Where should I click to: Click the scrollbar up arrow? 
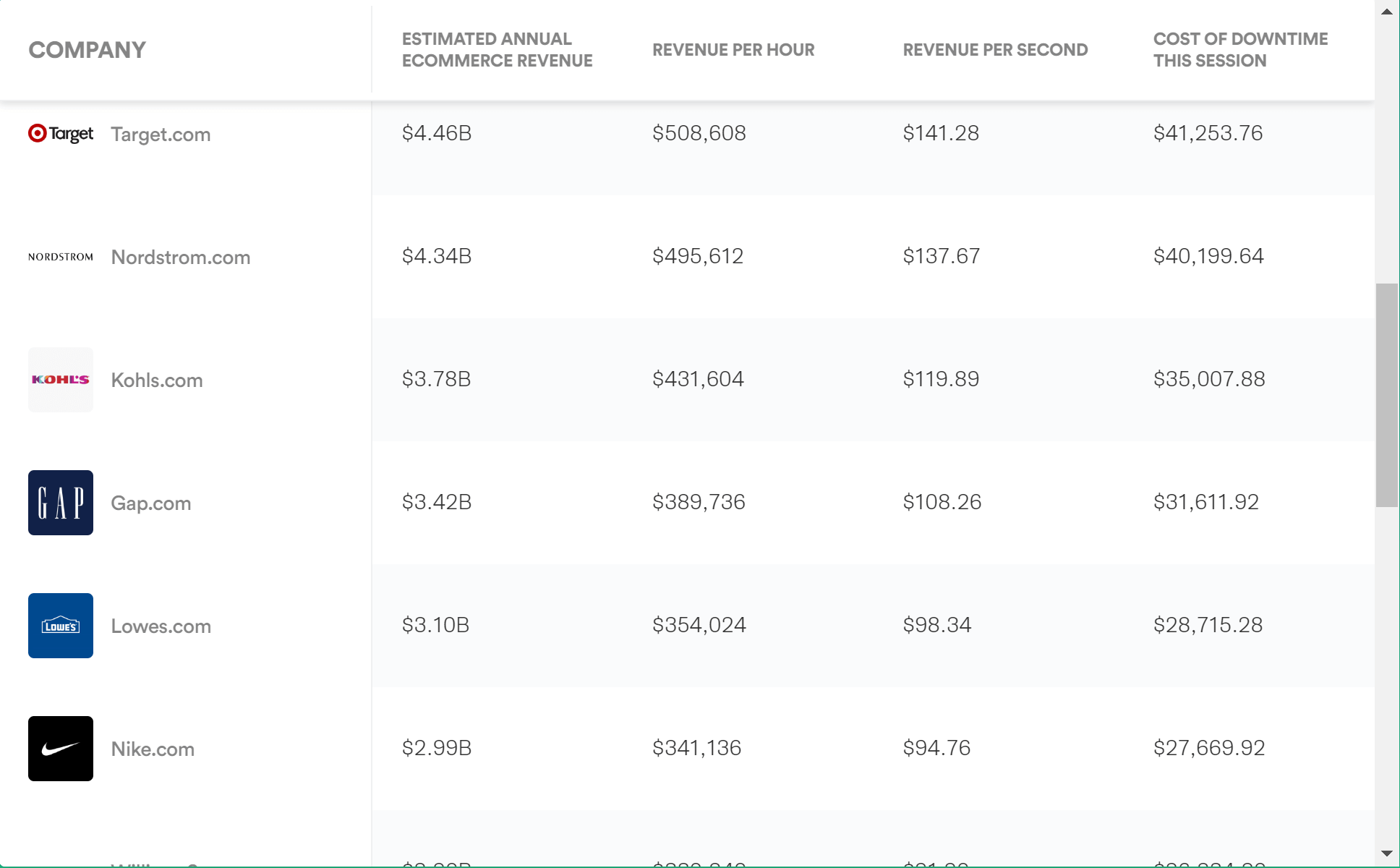coord(1387,12)
